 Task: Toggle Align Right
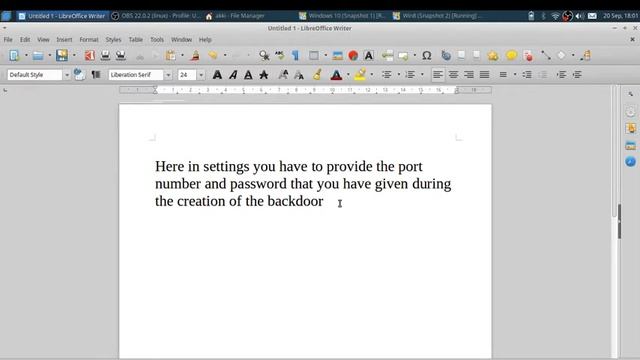(469, 75)
